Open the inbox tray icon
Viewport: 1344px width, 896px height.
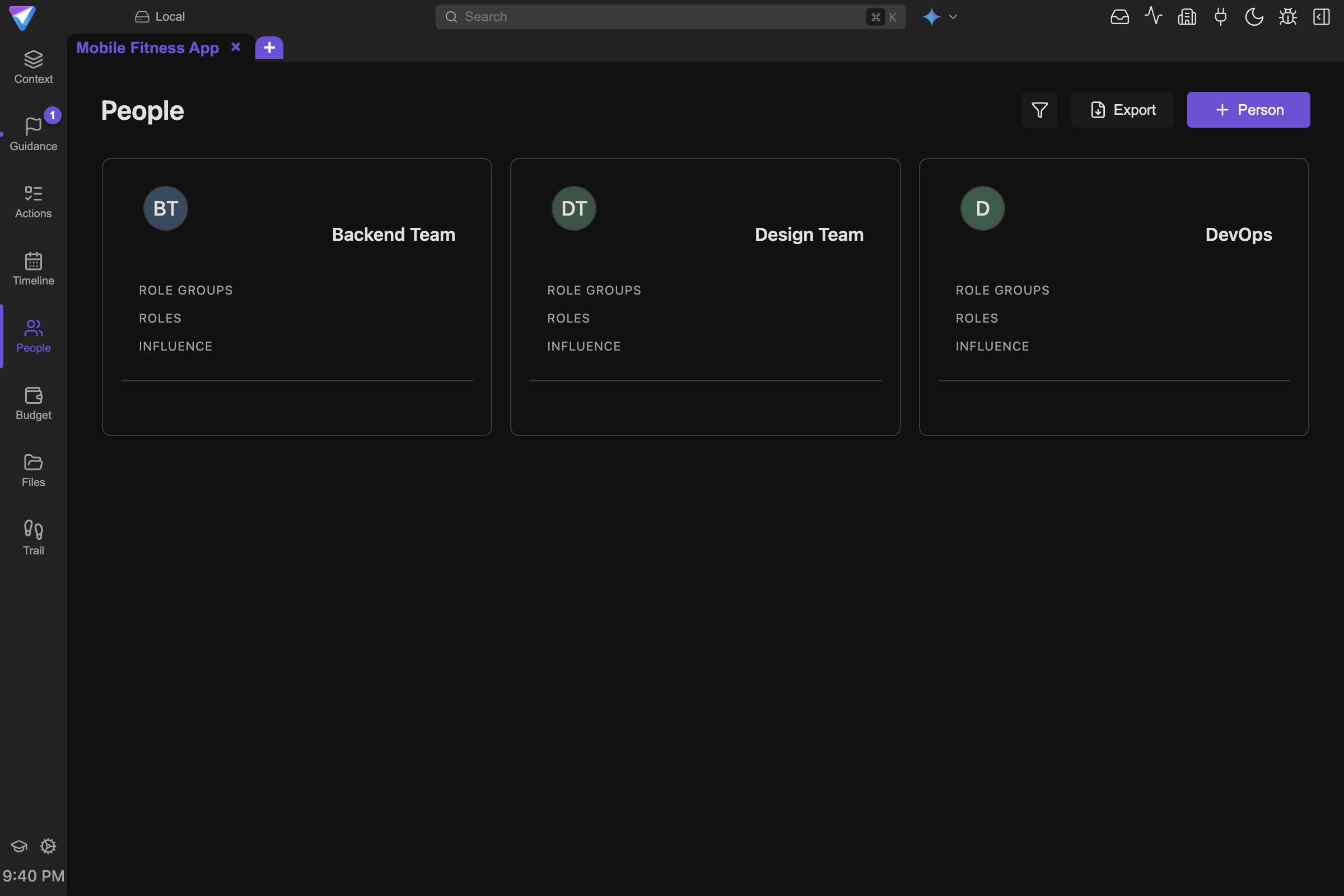pyautogui.click(x=1120, y=17)
